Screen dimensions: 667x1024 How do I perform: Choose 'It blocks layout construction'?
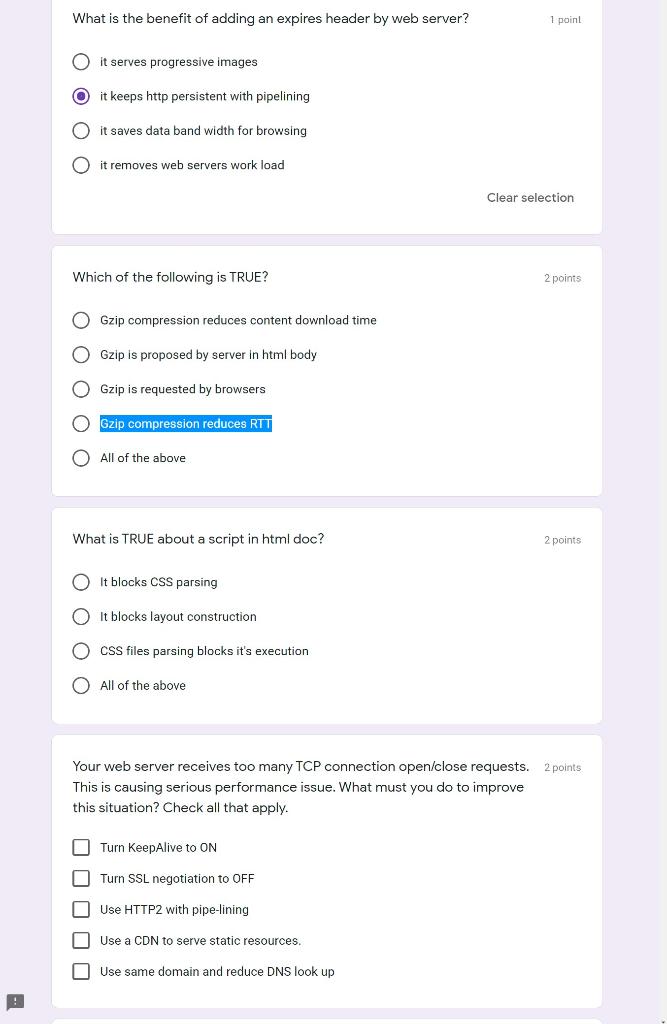(81, 616)
